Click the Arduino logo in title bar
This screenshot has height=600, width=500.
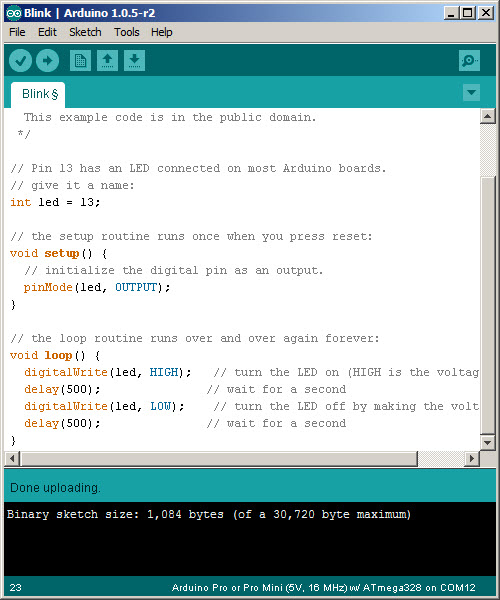[14, 13]
